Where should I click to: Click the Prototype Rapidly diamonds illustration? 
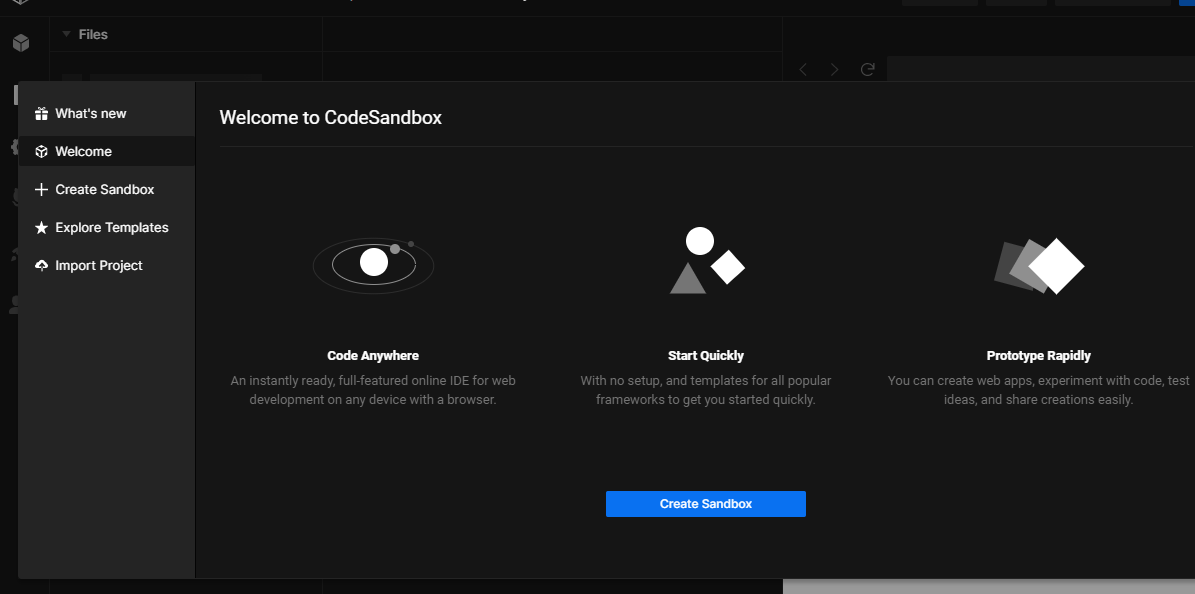(1039, 265)
